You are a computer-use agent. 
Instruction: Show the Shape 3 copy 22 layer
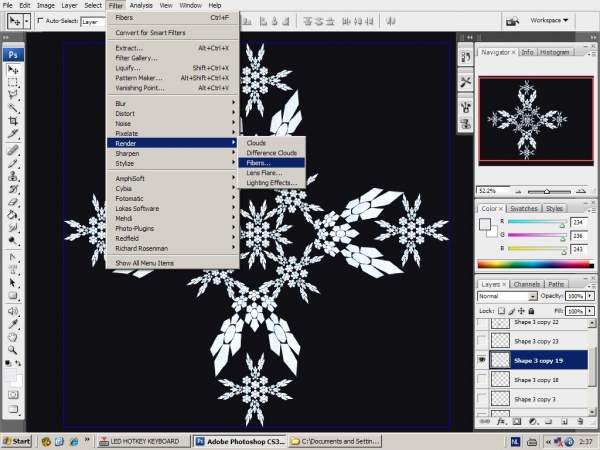tap(482, 323)
